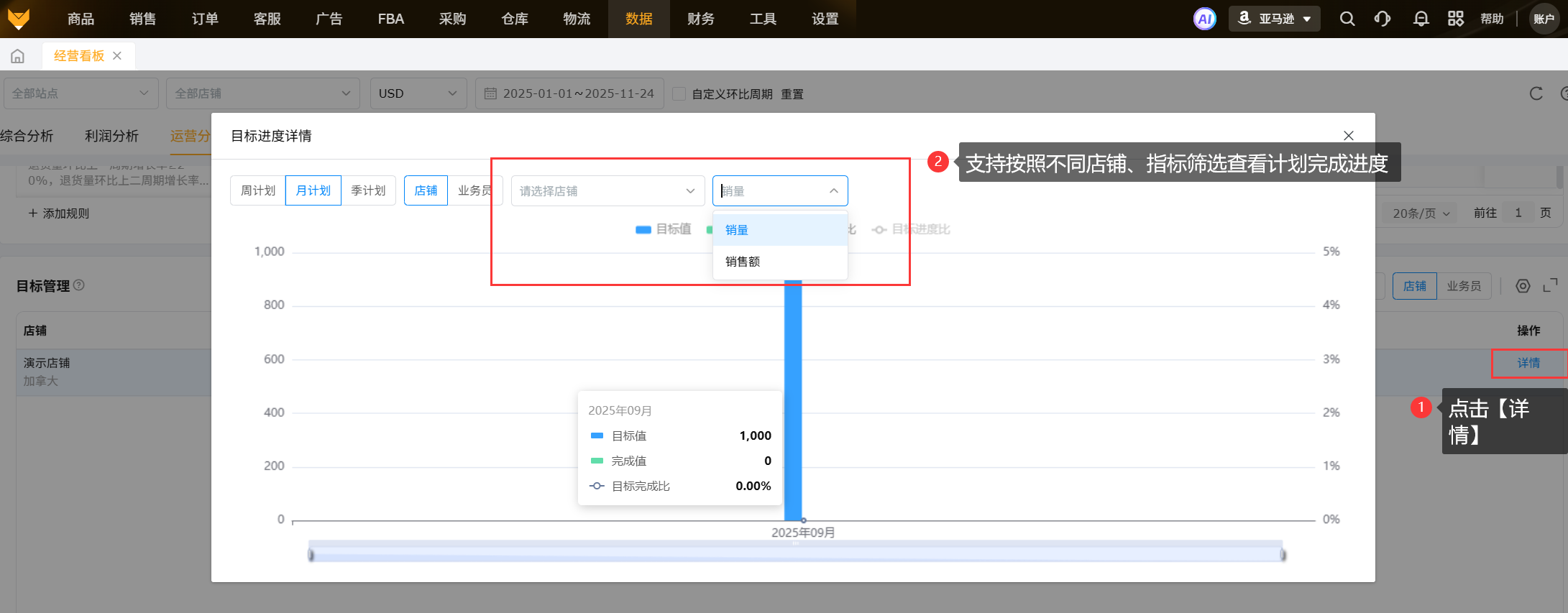
Task: Open 请选择店铺 dropdown
Action: pyautogui.click(x=608, y=190)
